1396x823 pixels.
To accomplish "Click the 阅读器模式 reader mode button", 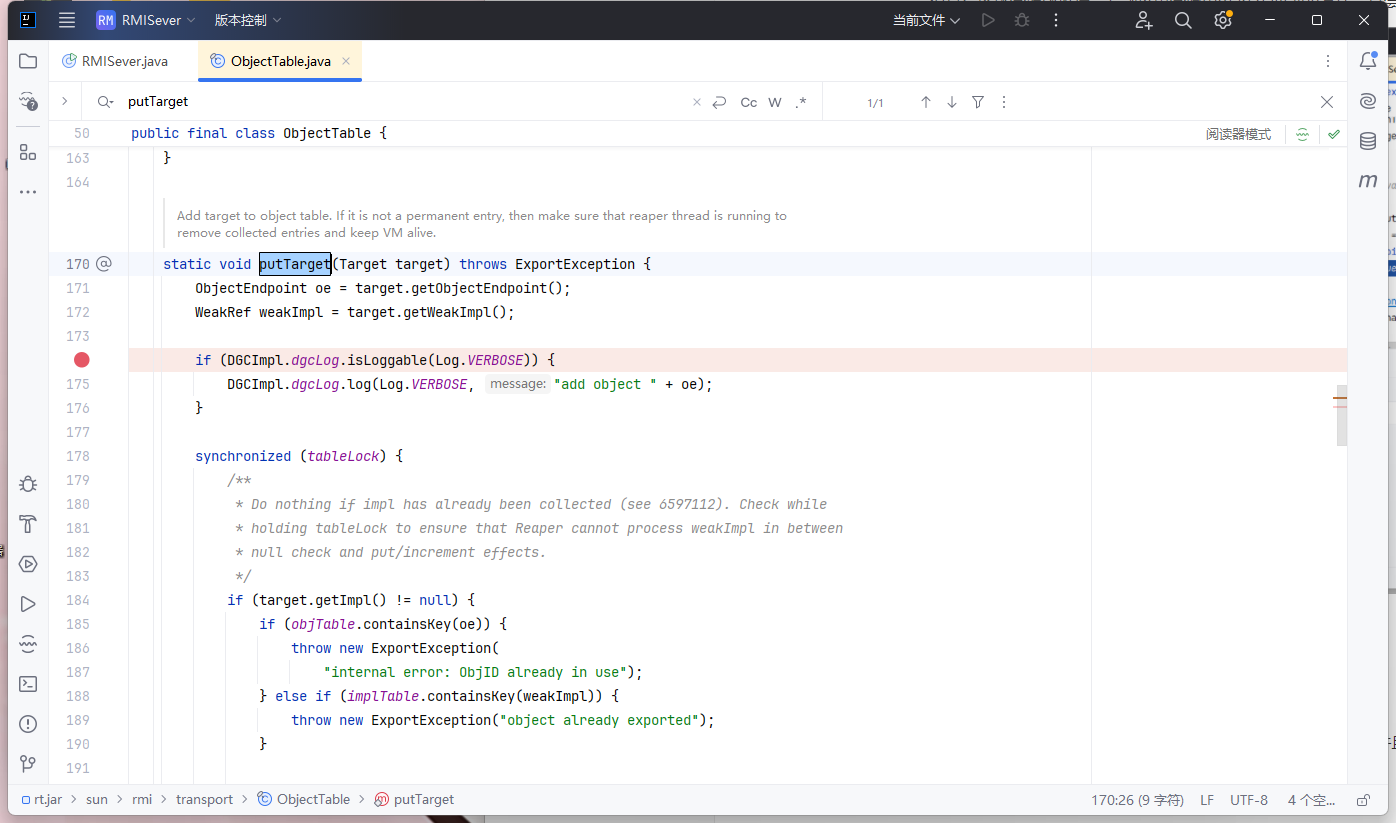I will pos(1238,134).
